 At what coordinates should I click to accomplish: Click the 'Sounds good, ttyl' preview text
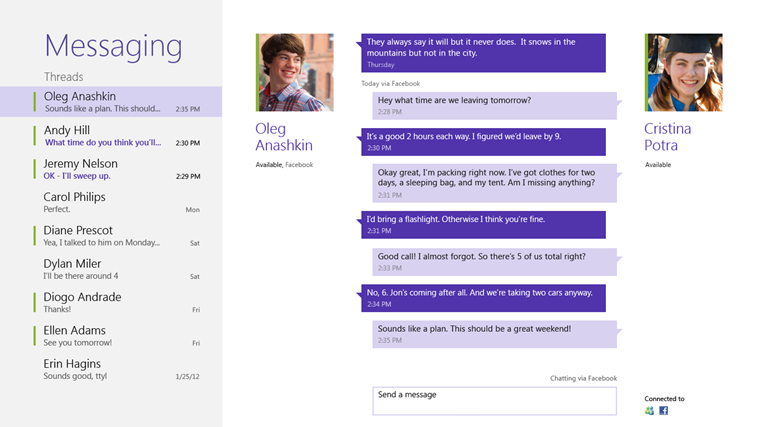click(75, 376)
